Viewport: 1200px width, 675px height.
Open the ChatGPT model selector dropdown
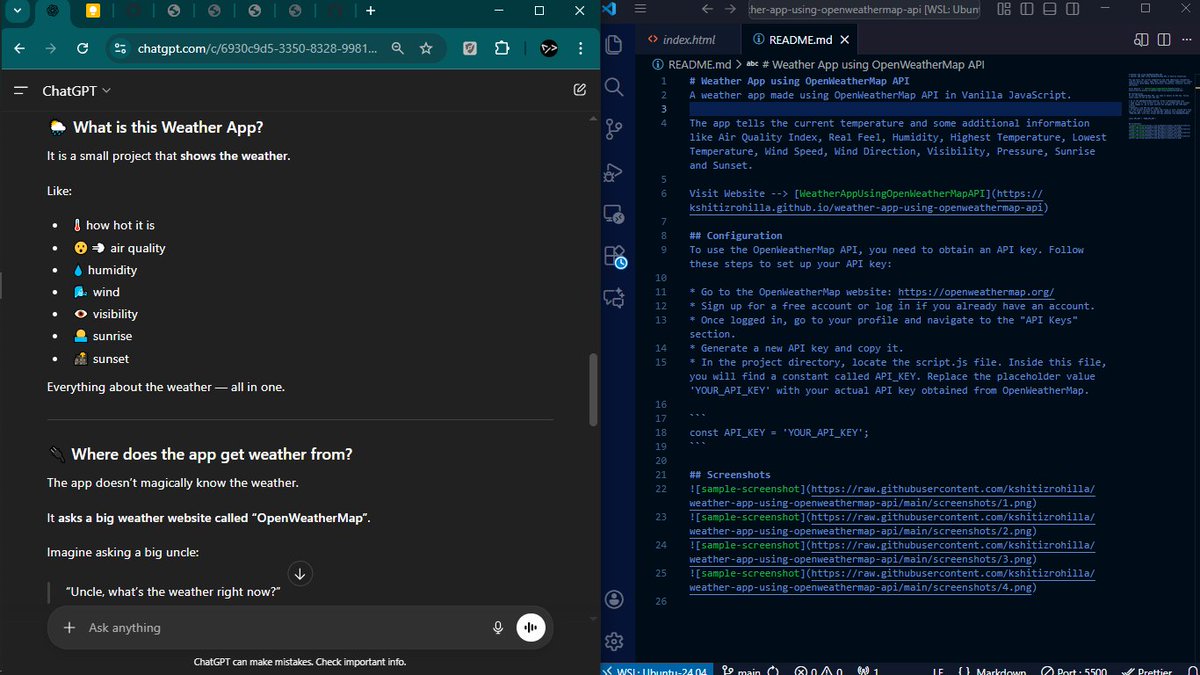[x=77, y=90]
